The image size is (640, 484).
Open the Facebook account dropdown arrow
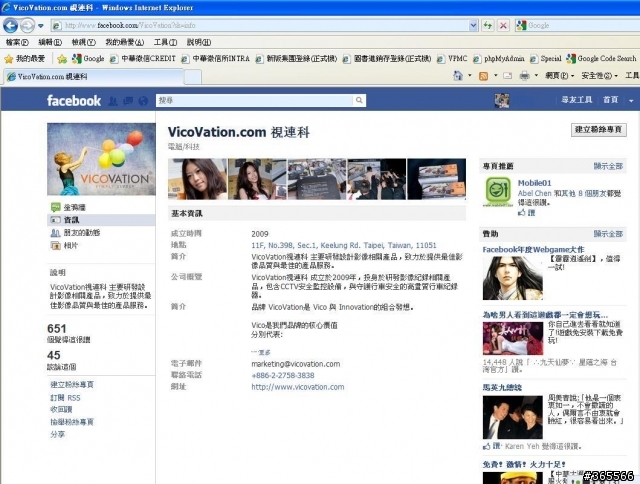point(631,100)
